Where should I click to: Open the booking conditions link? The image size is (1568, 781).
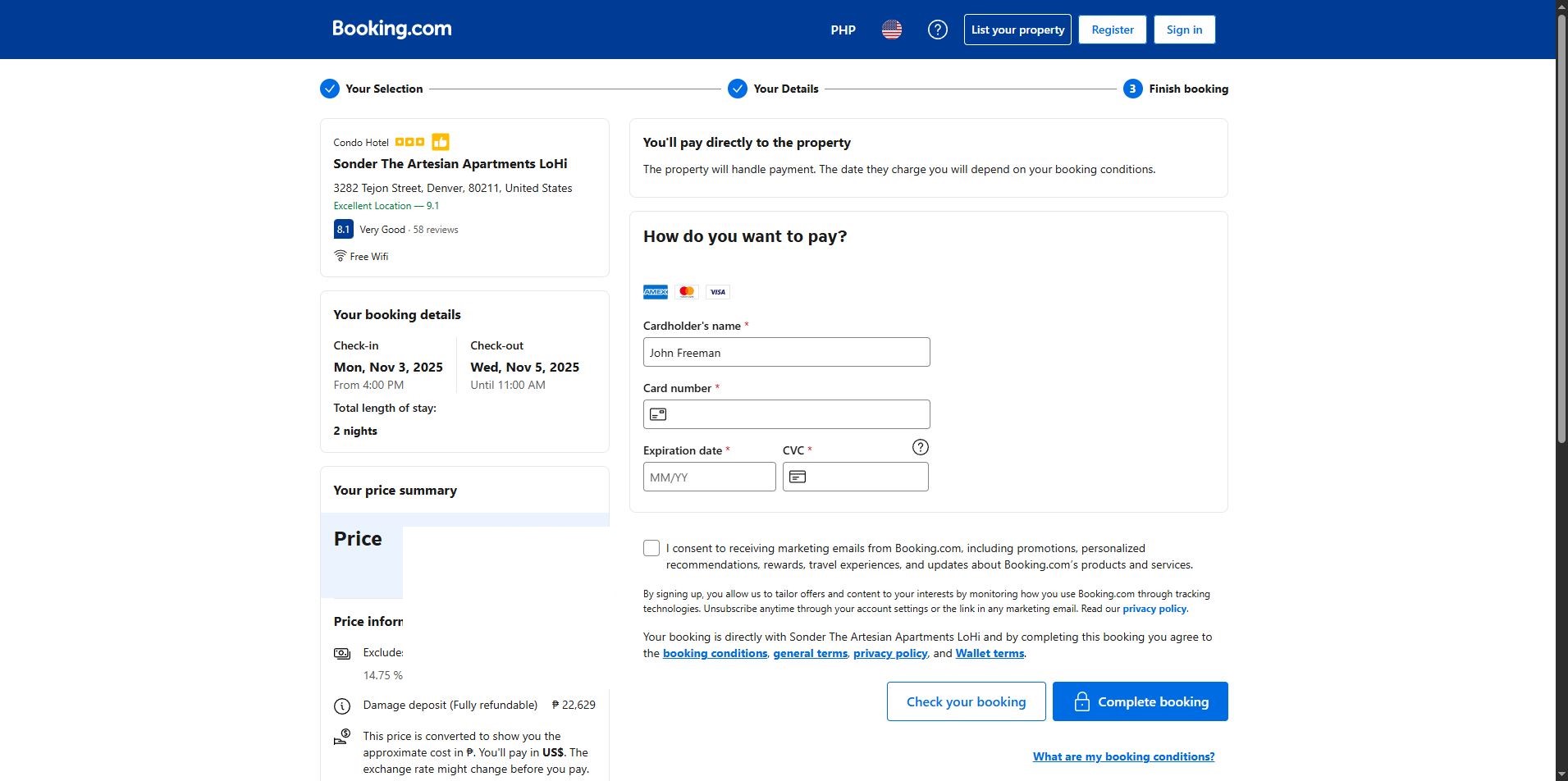click(715, 653)
